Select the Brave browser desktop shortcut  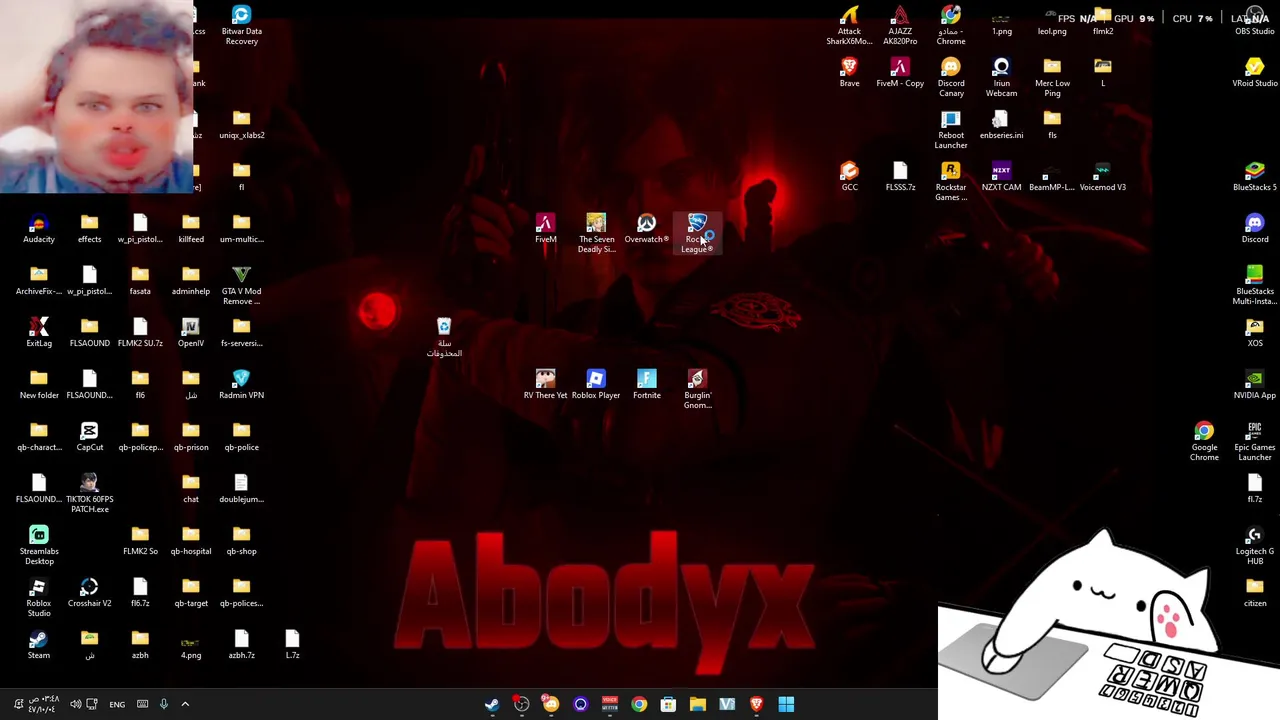pyautogui.click(x=849, y=72)
